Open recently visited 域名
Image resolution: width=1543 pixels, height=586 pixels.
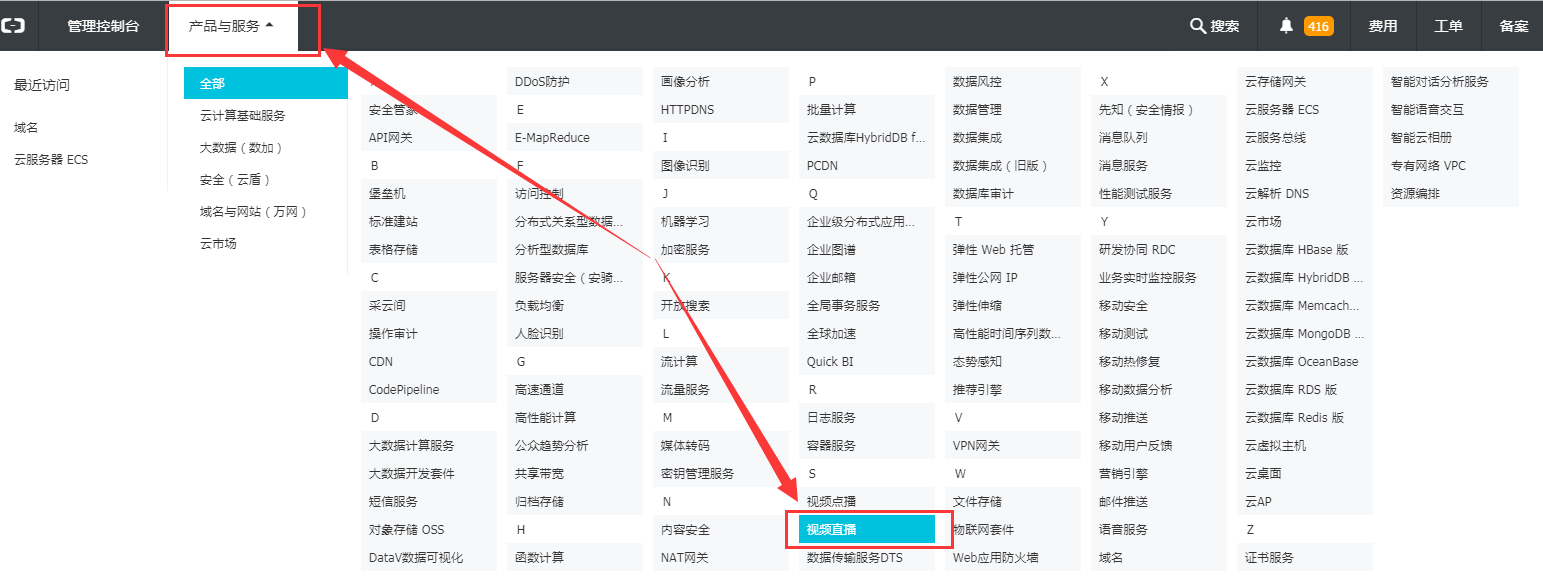tap(26, 127)
